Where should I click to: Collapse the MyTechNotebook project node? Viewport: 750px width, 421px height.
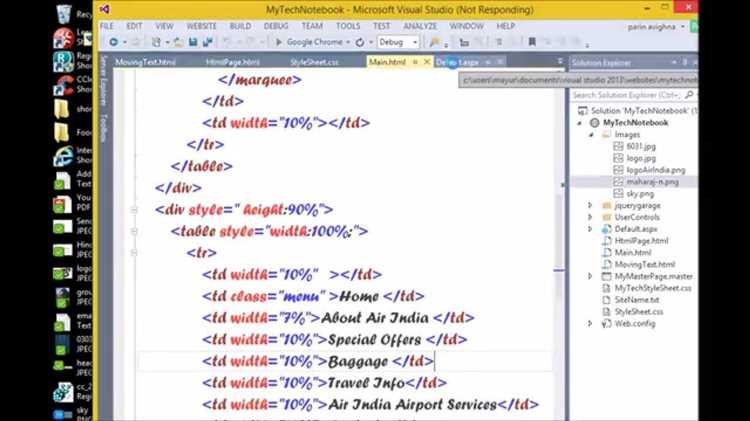coord(579,123)
